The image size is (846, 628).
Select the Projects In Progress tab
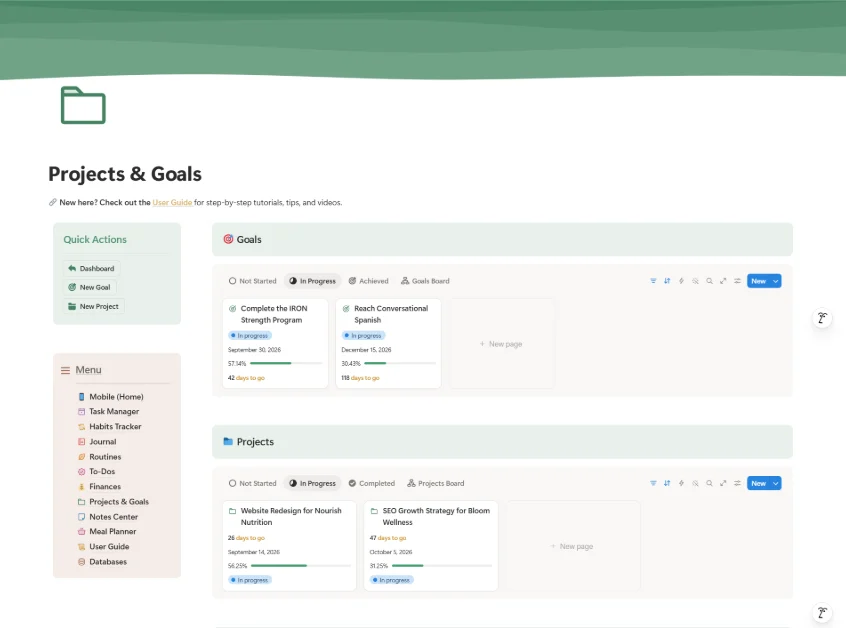point(312,483)
